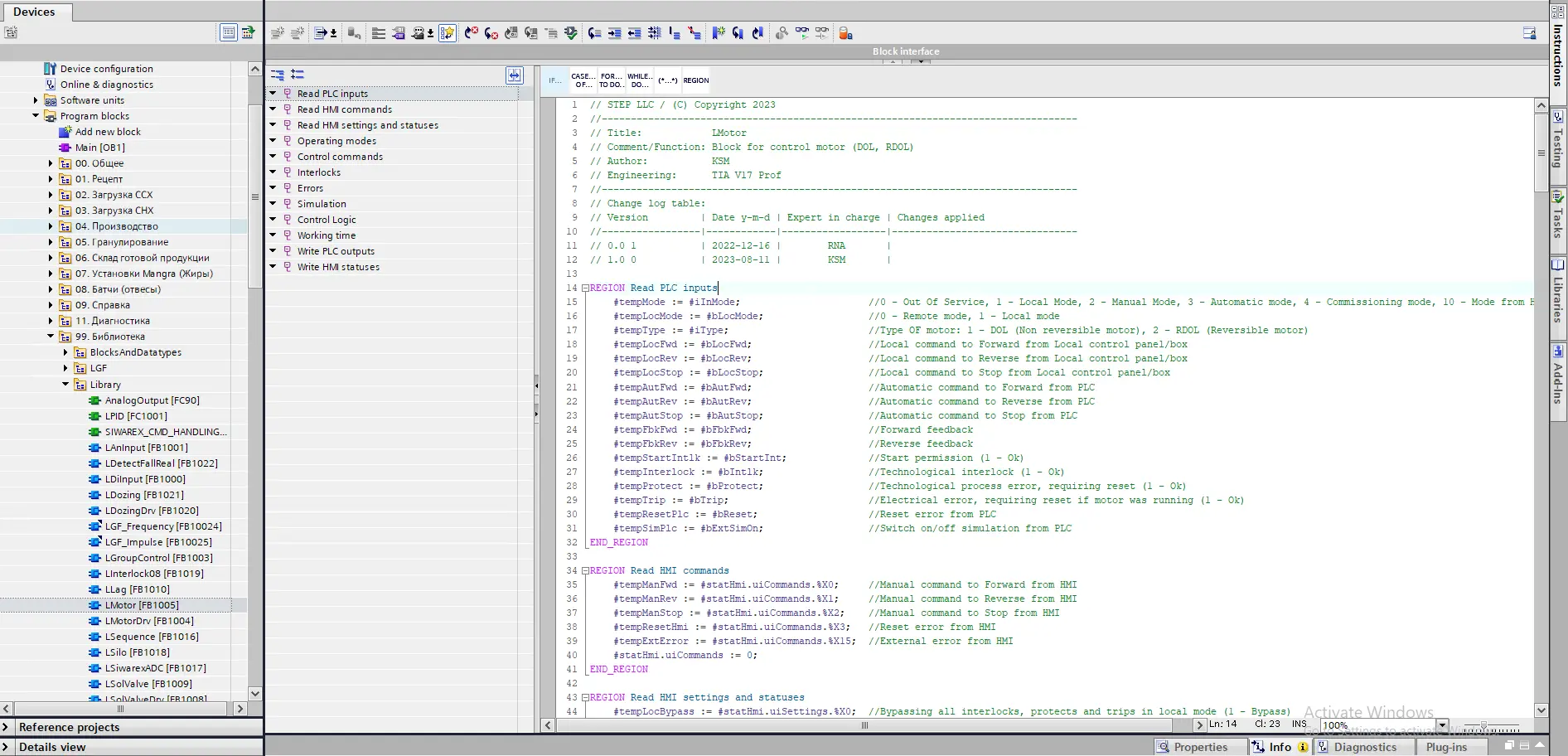Image resolution: width=1568 pixels, height=756 pixels.
Task: Click the expand all regions overview icon
Action: click(x=298, y=75)
